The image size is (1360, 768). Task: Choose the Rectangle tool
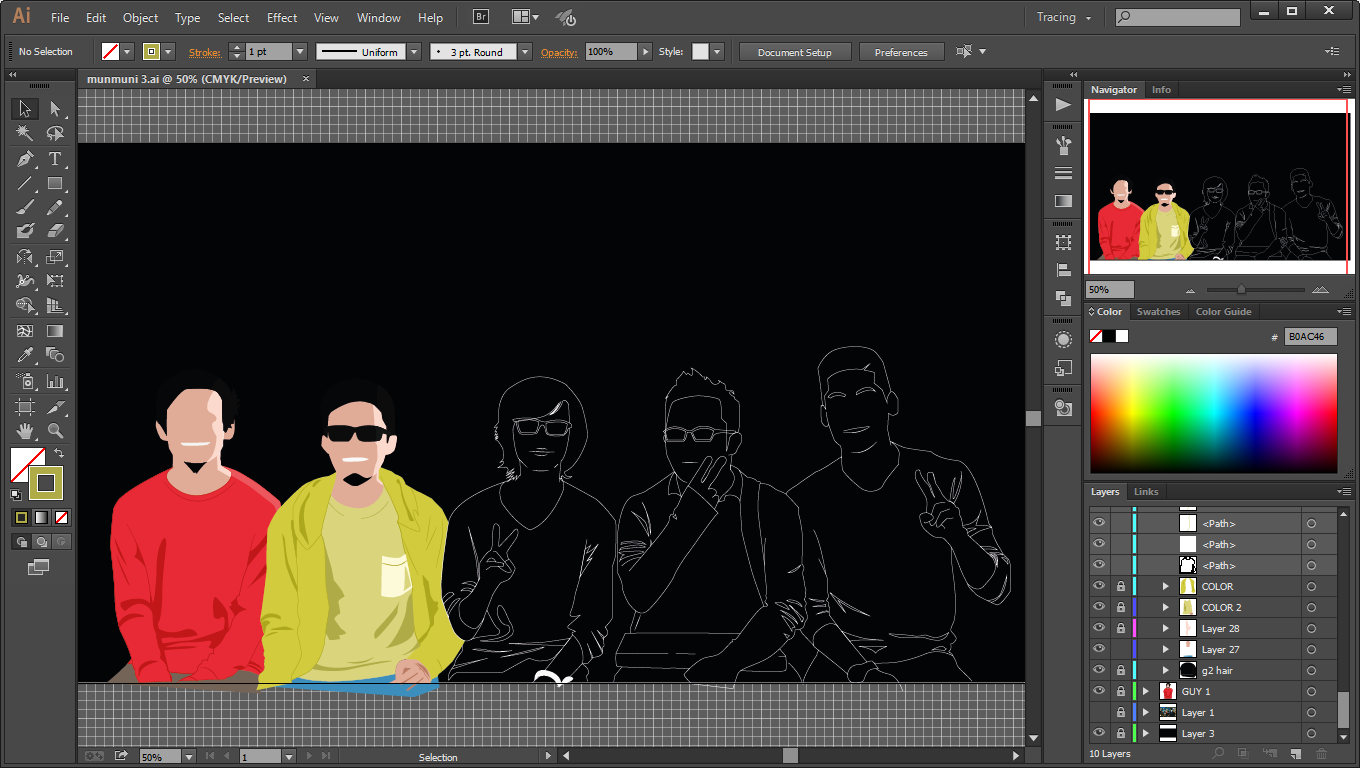click(55, 184)
